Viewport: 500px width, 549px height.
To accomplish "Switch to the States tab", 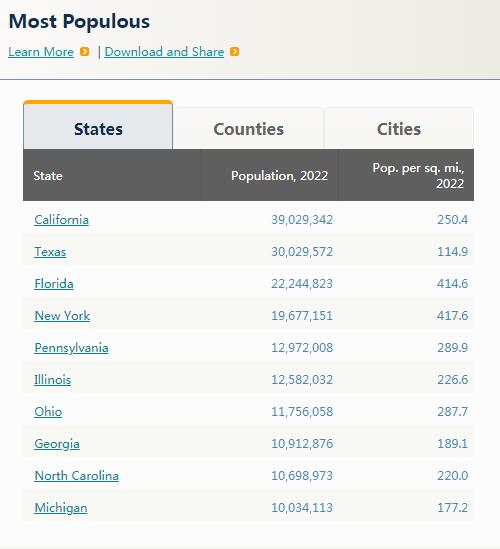I will tap(98, 126).
